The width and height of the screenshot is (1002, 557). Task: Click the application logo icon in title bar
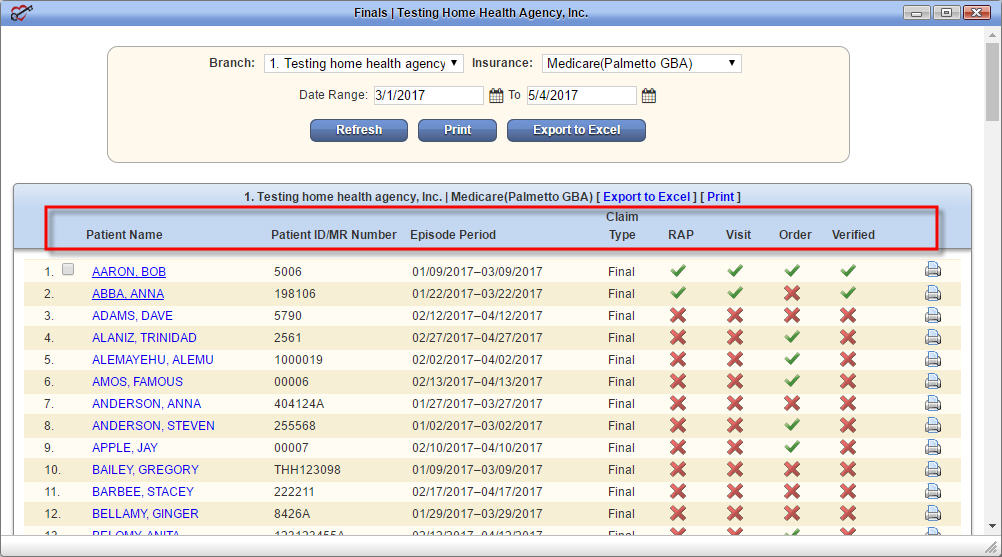click(21, 12)
